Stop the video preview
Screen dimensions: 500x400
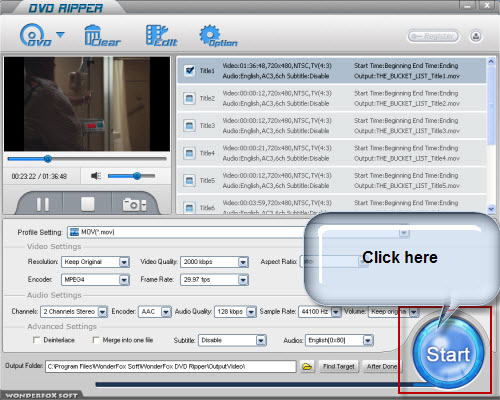[87, 204]
